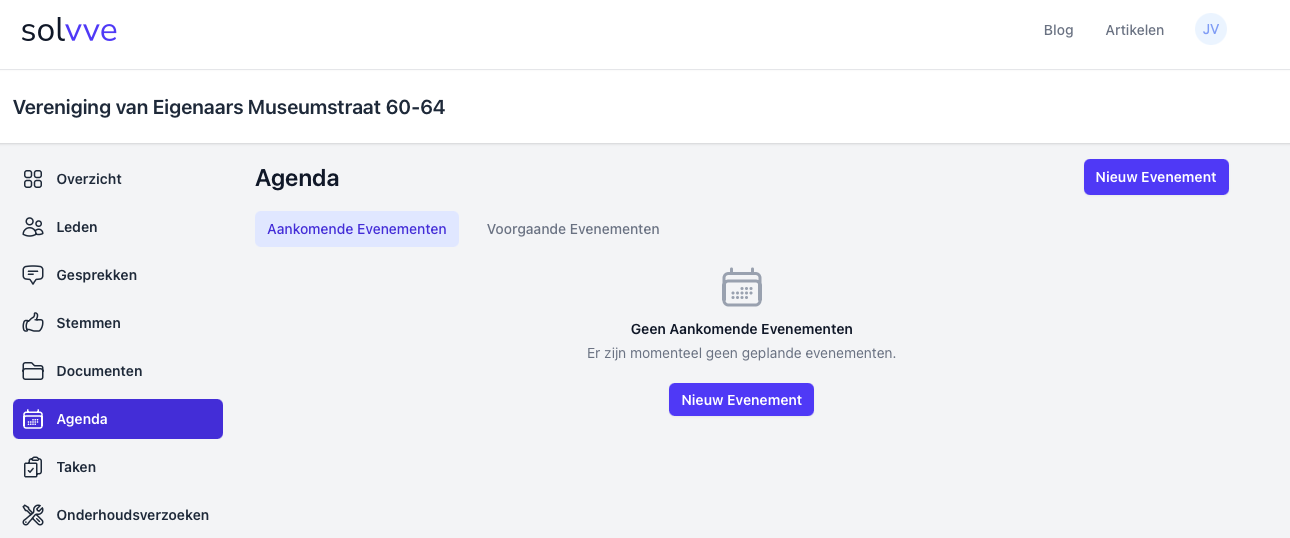Screen dimensions: 1290x538
Task: Switch to Aankomende Evenementen tab
Action: (357, 229)
